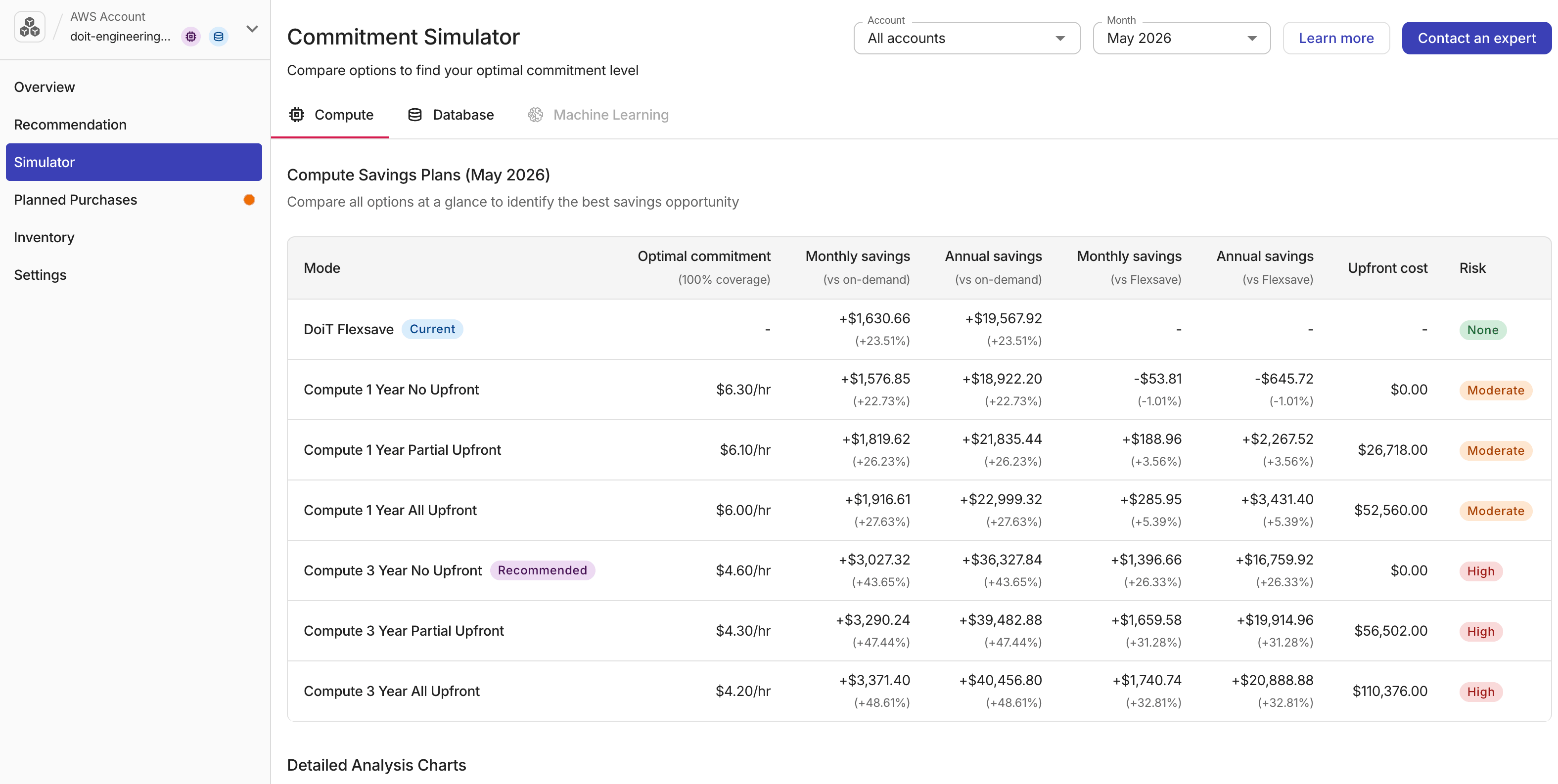Open Recommendation in the sidebar
The image size is (1558, 784).
[x=134, y=125]
